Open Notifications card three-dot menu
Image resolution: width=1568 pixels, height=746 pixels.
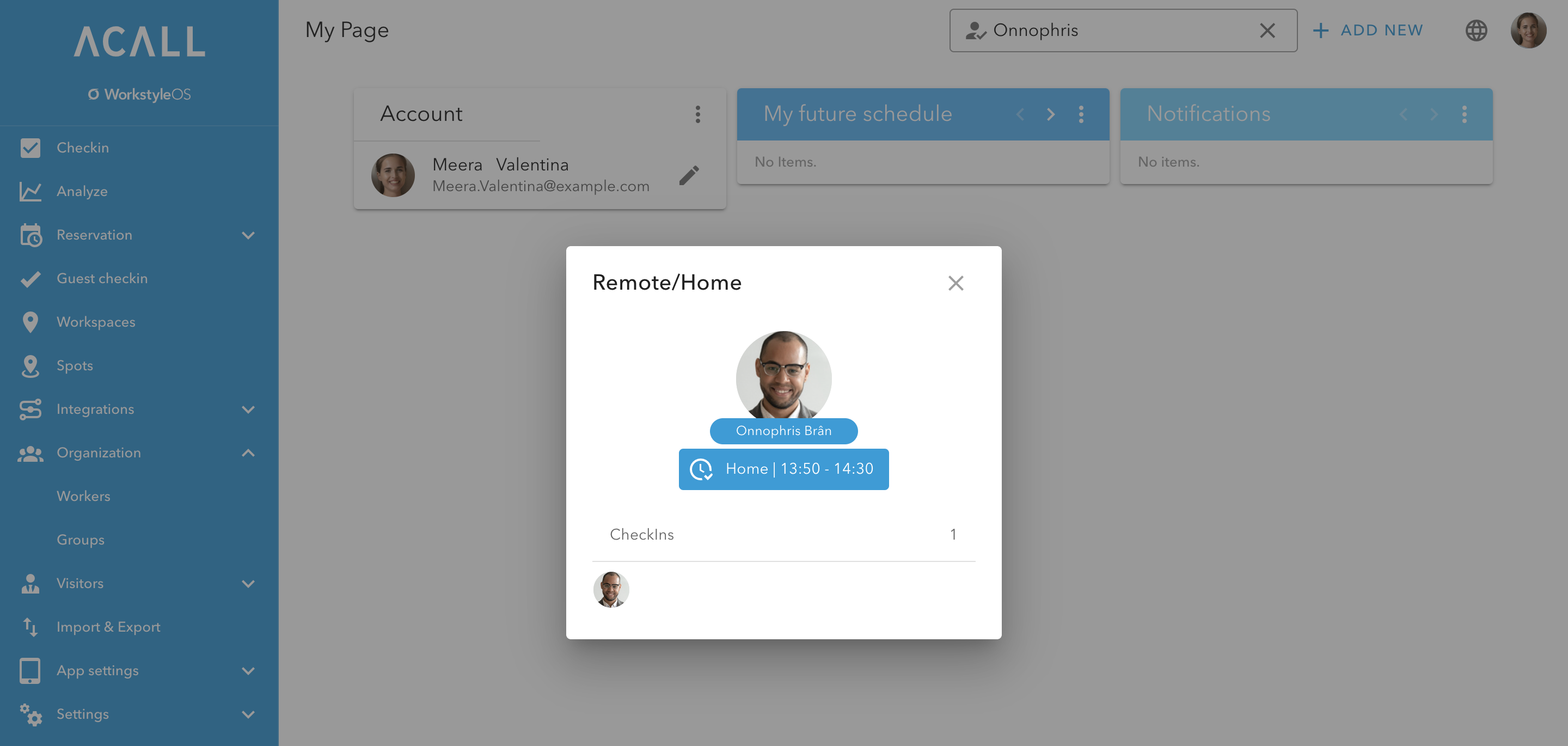[1465, 114]
